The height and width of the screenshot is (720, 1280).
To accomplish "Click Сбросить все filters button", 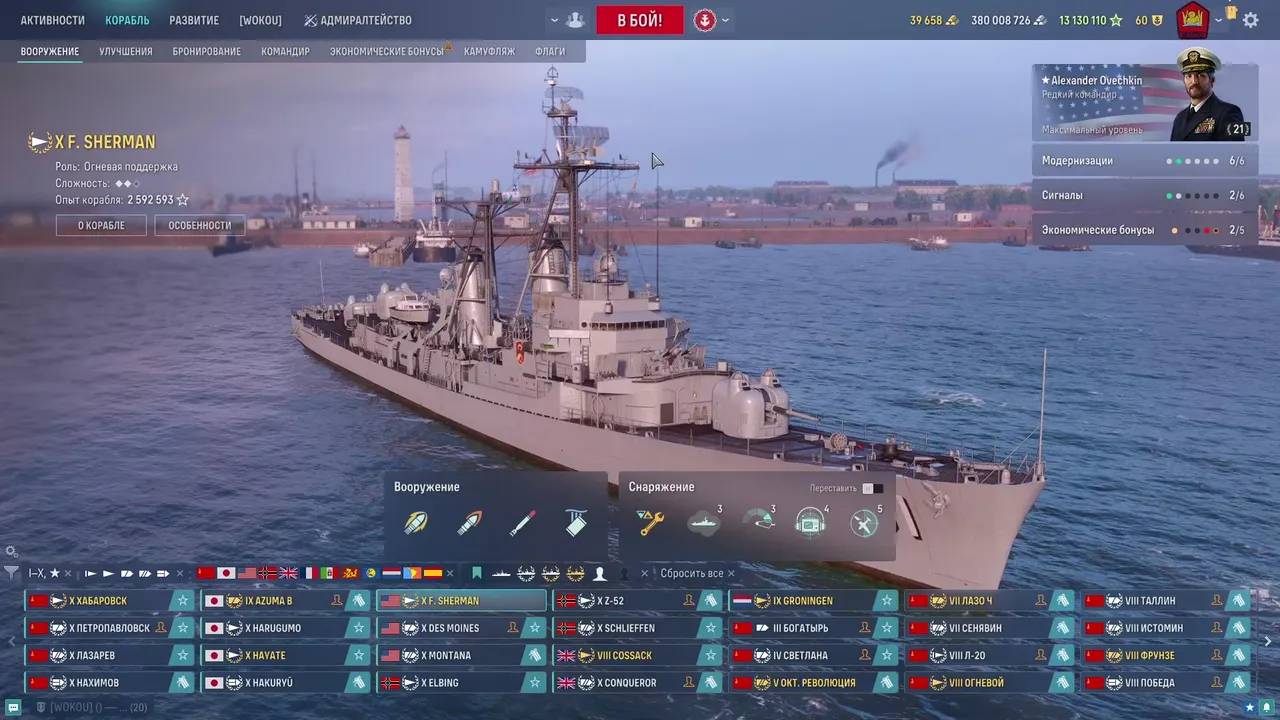I will tap(697, 573).
